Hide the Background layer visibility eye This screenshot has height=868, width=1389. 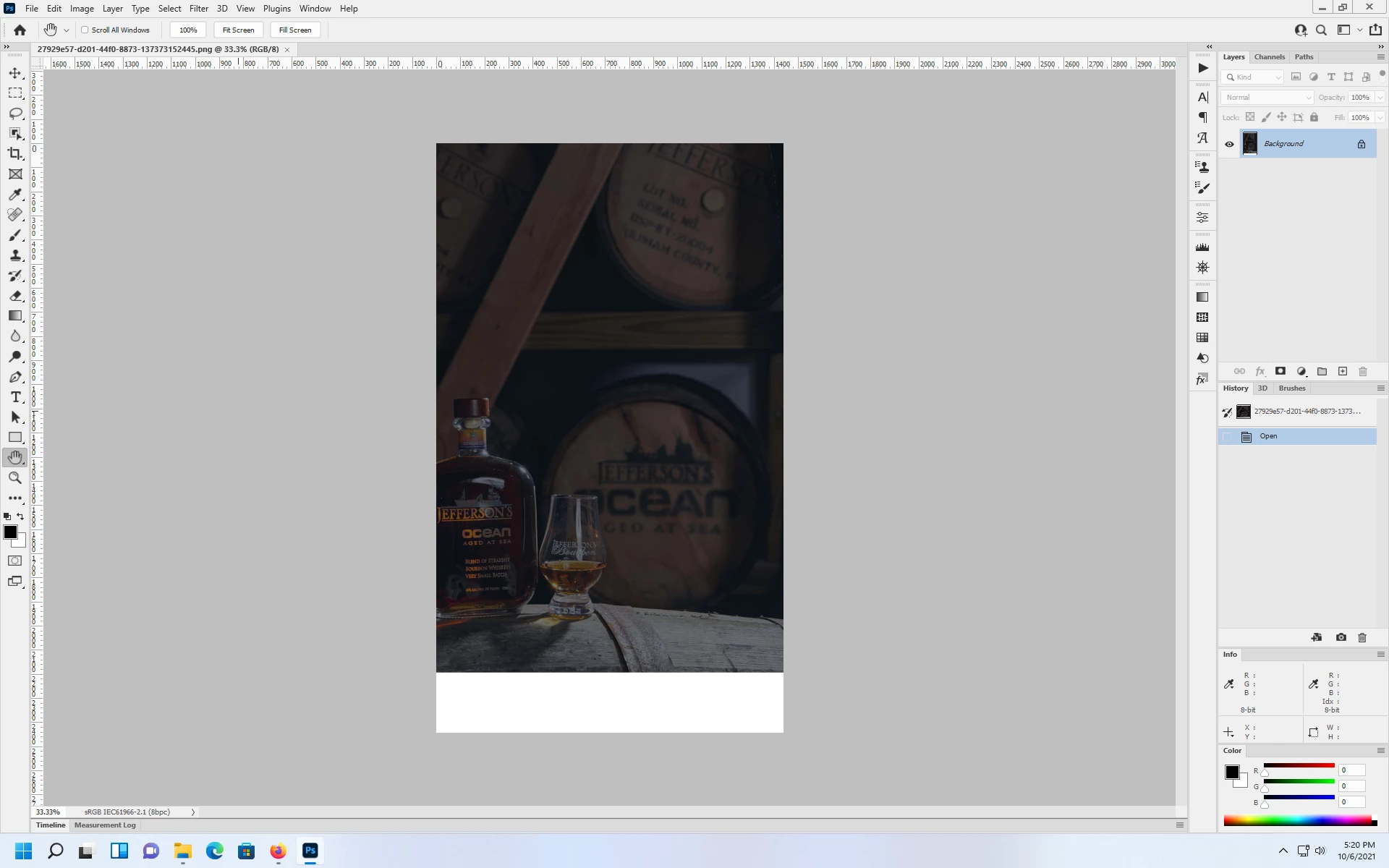1229,144
